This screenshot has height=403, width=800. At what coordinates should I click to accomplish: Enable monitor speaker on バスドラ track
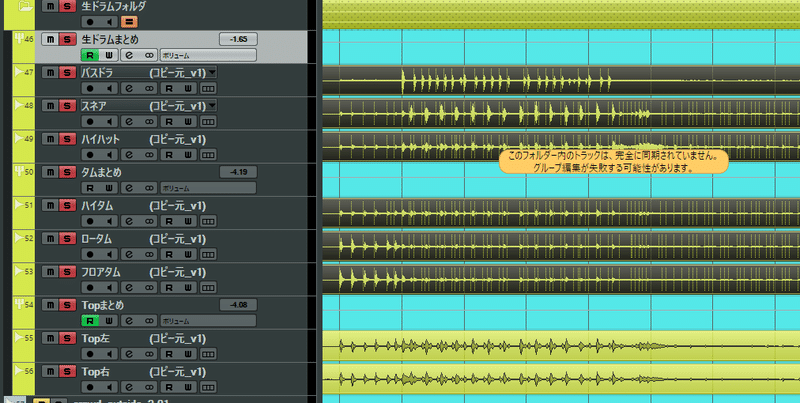[109, 88]
